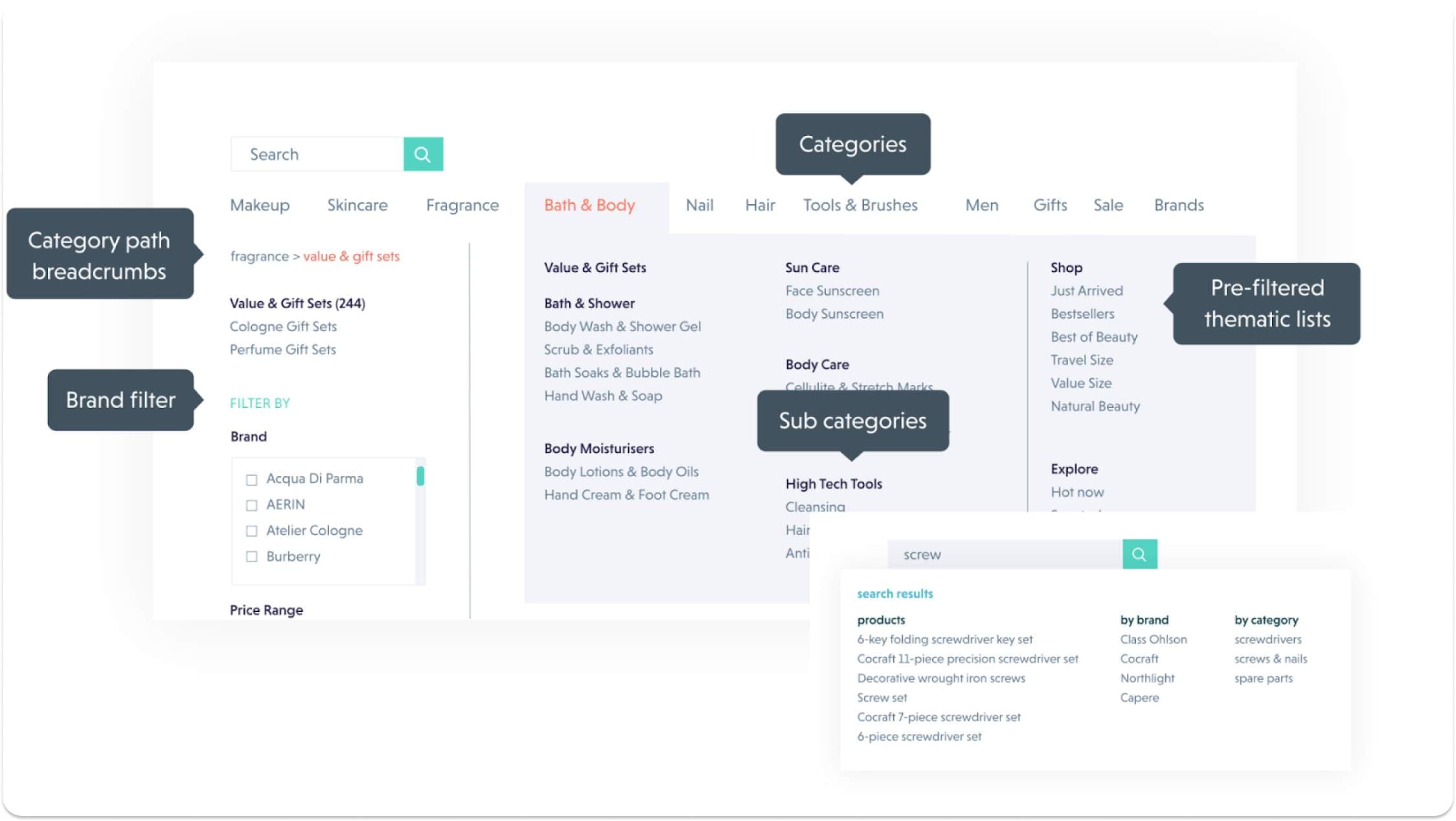
Task: Click the 'value & gift sets' breadcrumb
Action: click(x=351, y=256)
